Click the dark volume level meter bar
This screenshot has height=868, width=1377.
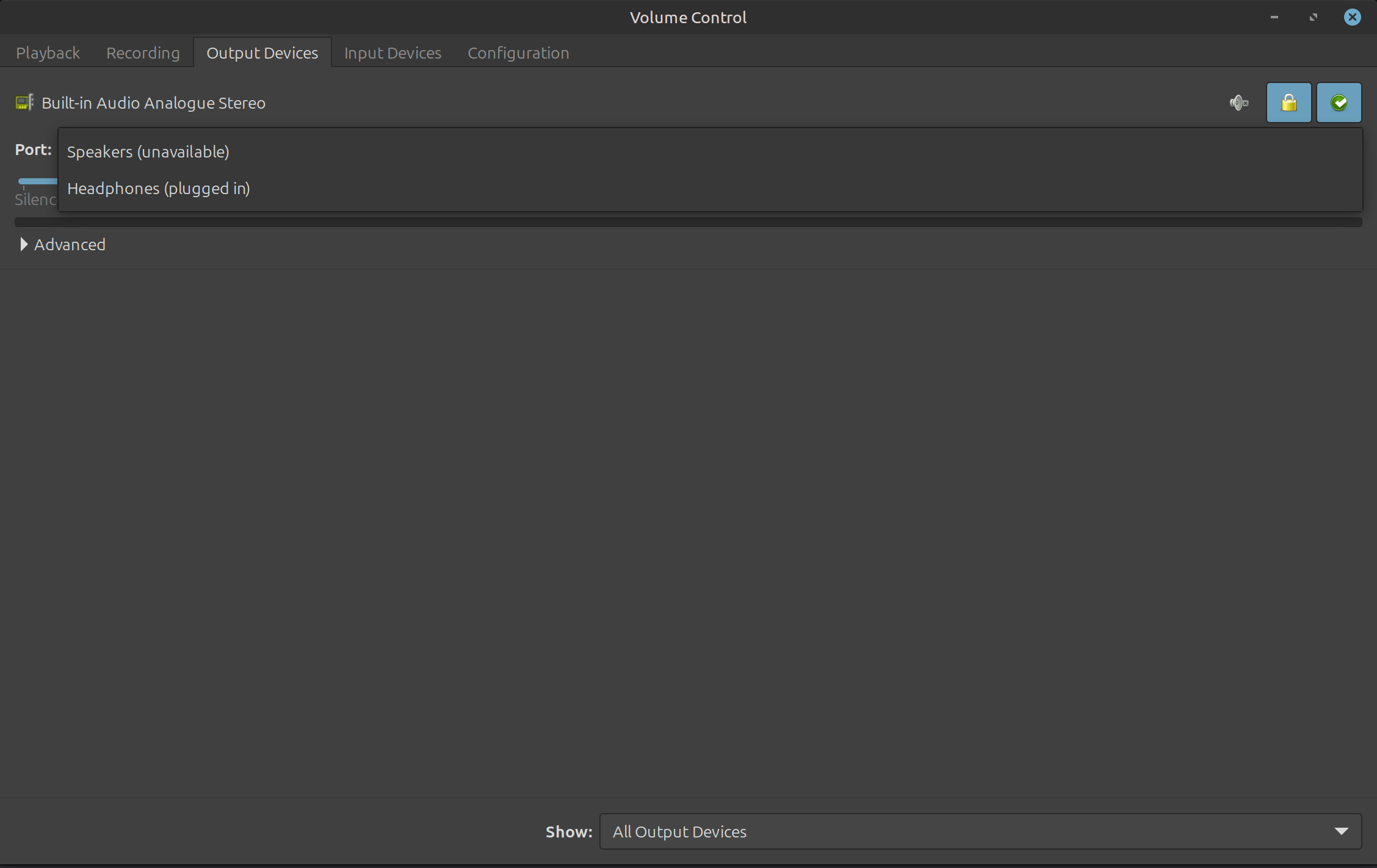[x=688, y=222]
